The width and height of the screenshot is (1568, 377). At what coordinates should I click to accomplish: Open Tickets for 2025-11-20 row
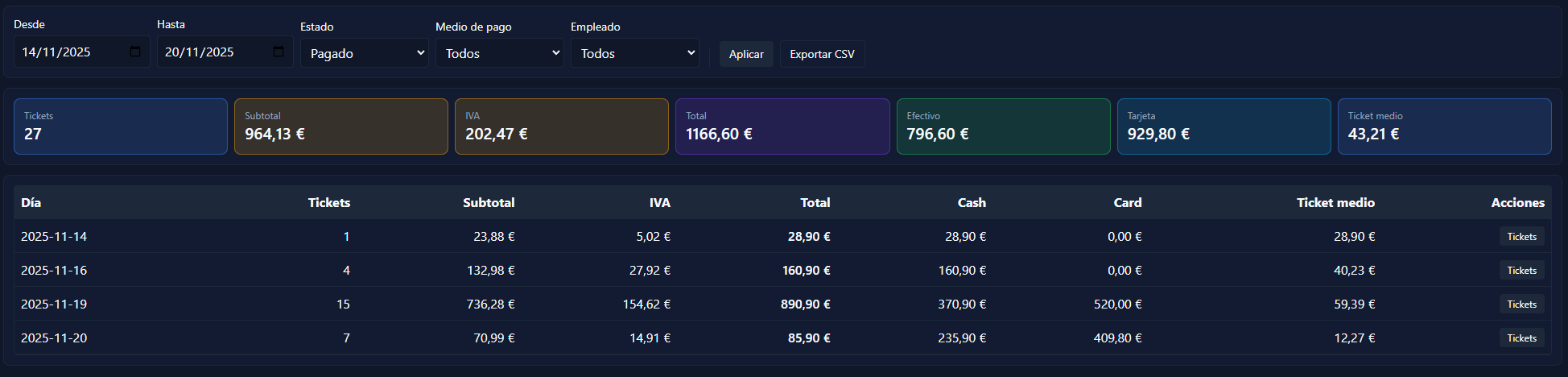1521,338
